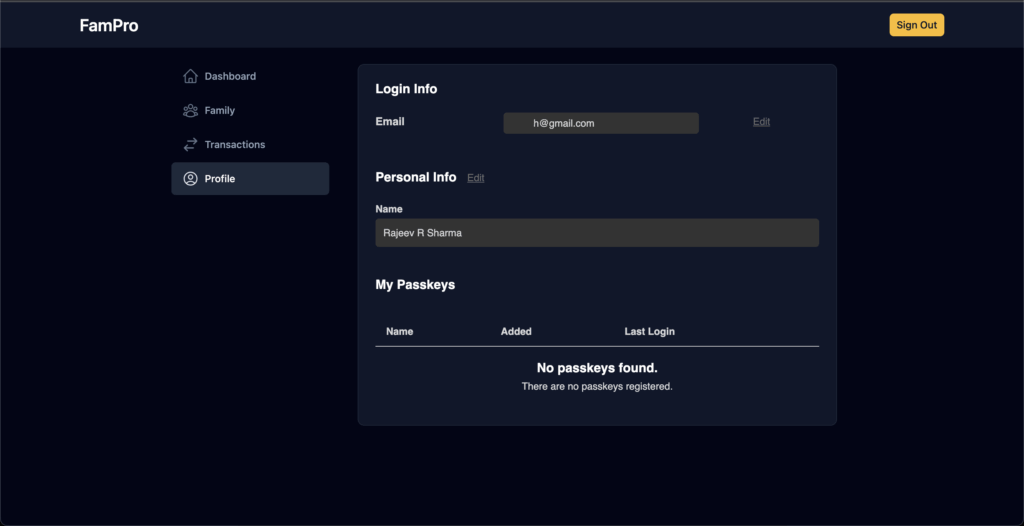Click Edit next to Personal Info

click(475, 178)
